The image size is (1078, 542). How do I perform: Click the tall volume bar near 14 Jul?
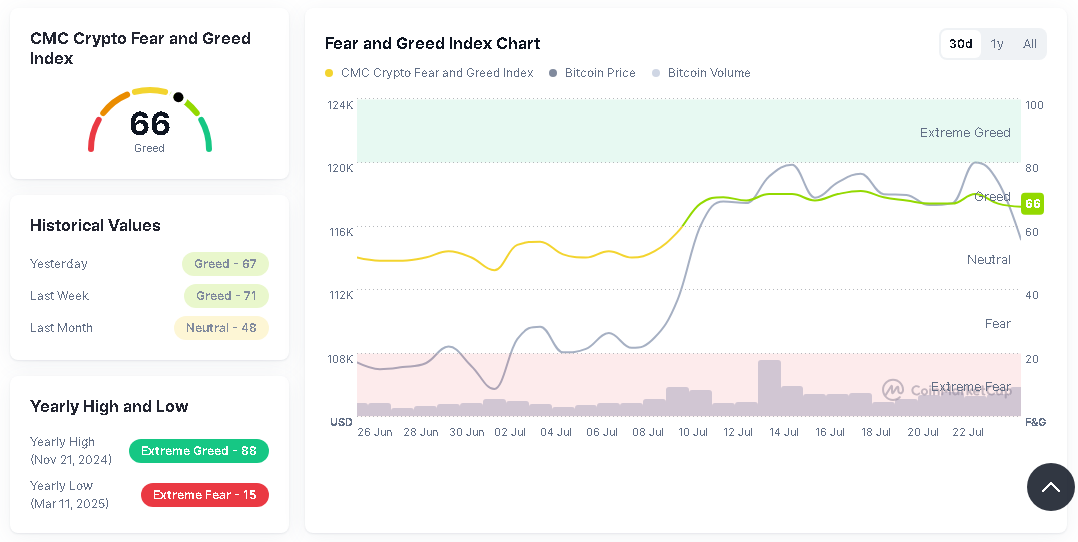tap(769, 388)
